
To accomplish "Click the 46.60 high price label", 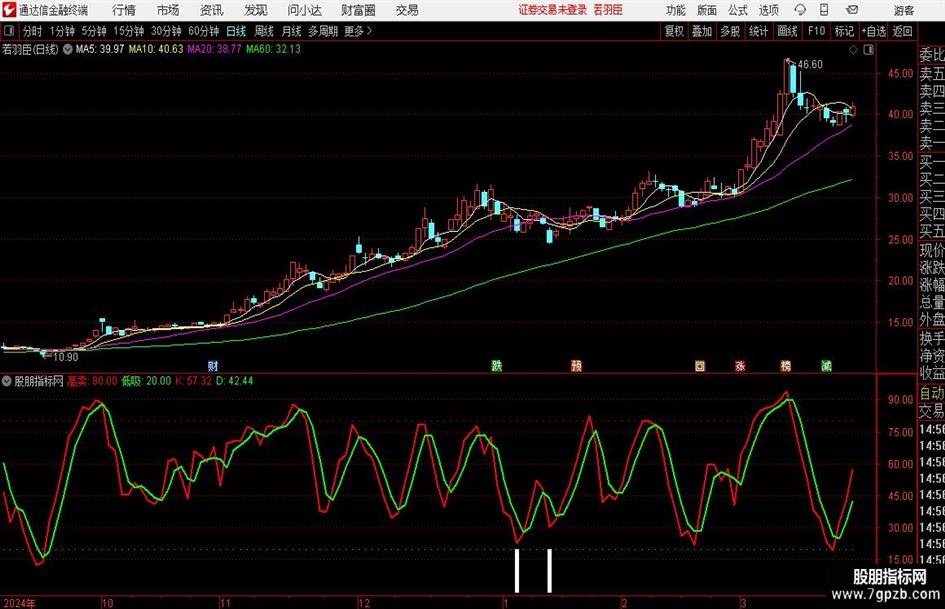I will click(x=810, y=65).
